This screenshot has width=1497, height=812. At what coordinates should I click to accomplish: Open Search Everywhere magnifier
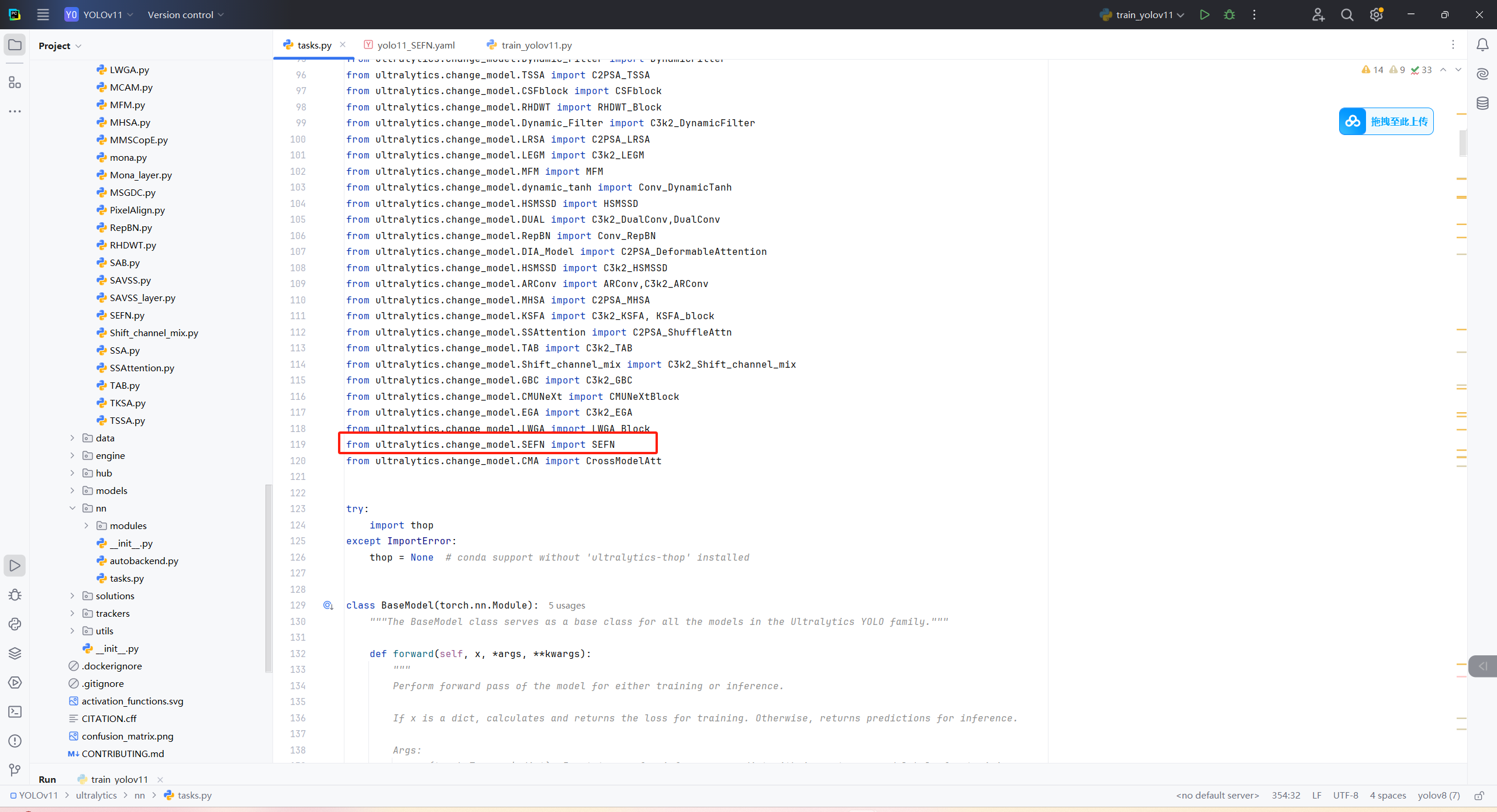point(1347,15)
